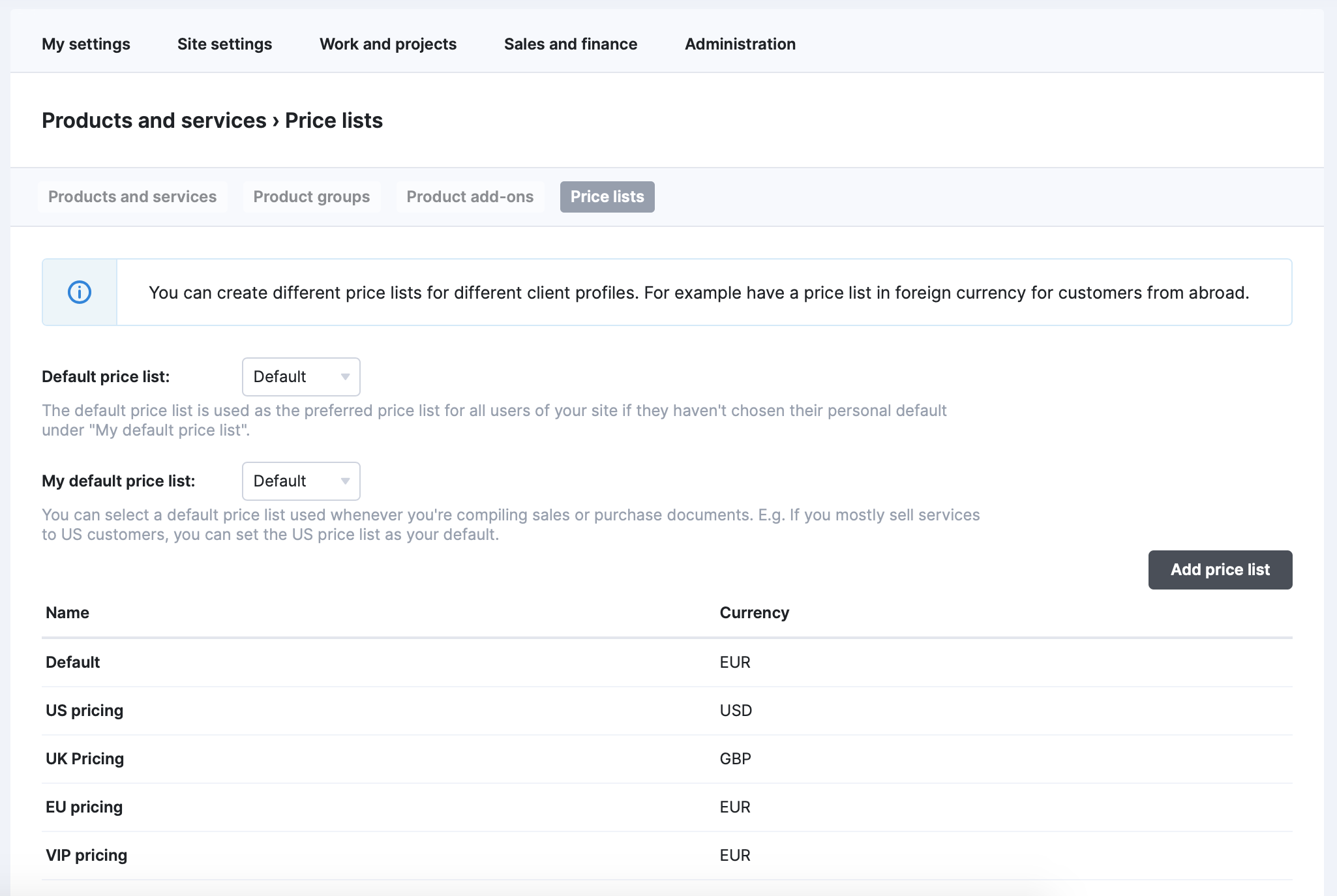
Task: Open the VIP pricing price list
Action: (667, 856)
